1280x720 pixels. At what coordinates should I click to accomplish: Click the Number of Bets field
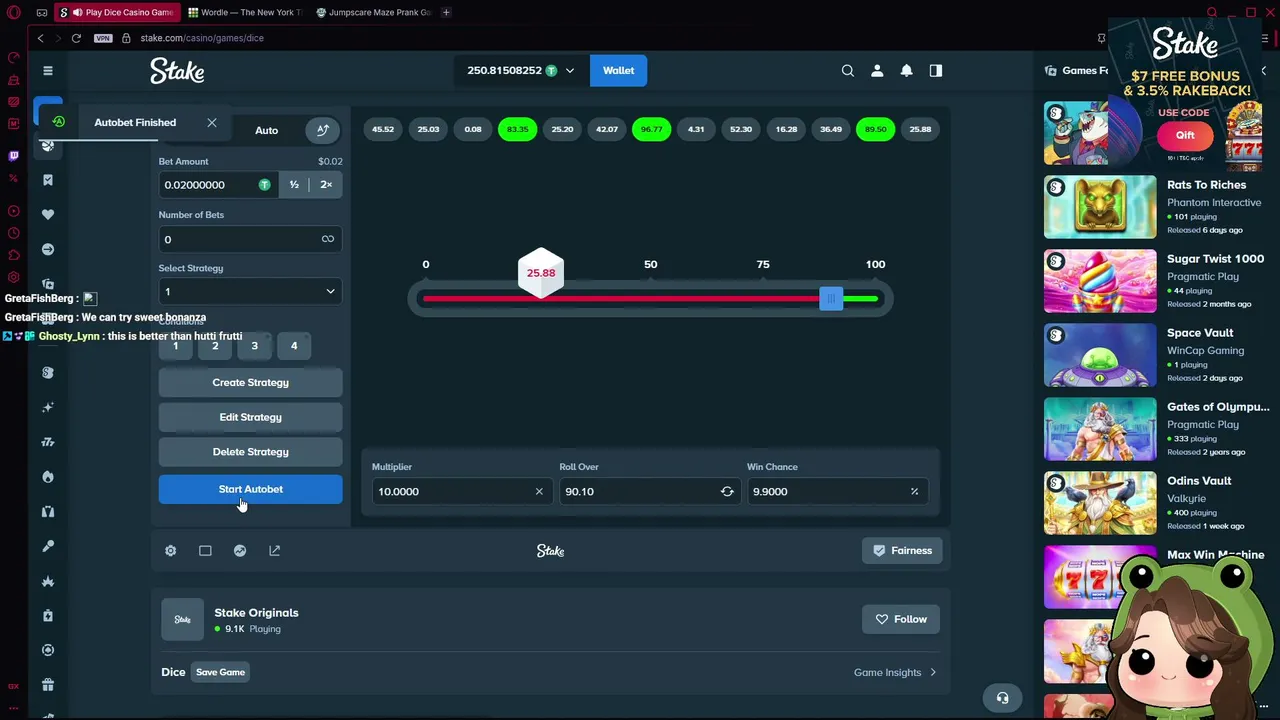250,240
